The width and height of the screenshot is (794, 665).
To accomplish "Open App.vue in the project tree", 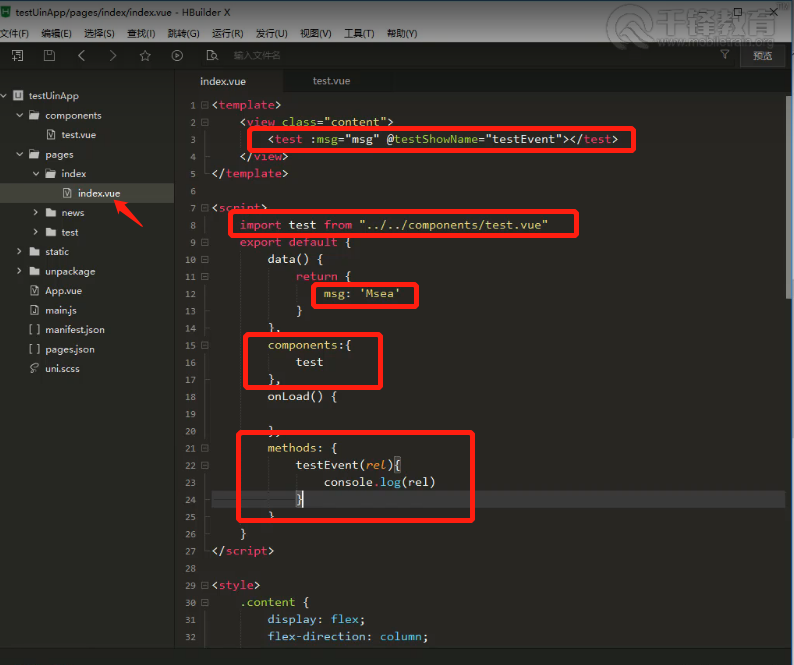I will [x=63, y=291].
